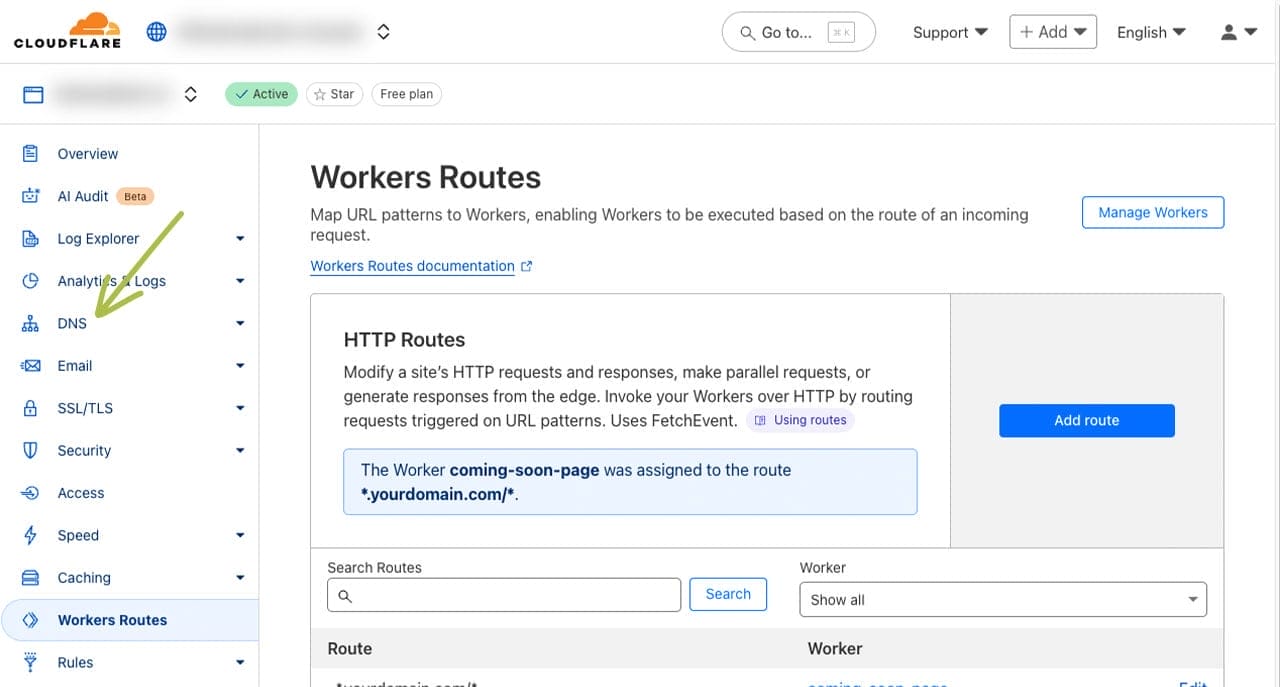
Task: Open the domain switcher arrows
Action: [190, 95]
